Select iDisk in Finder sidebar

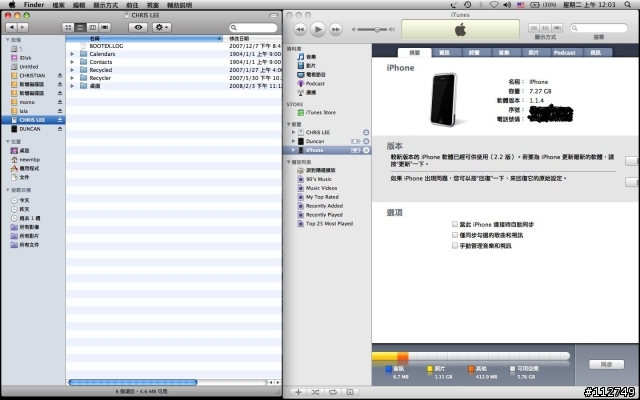pyautogui.click(x=25, y=58)
